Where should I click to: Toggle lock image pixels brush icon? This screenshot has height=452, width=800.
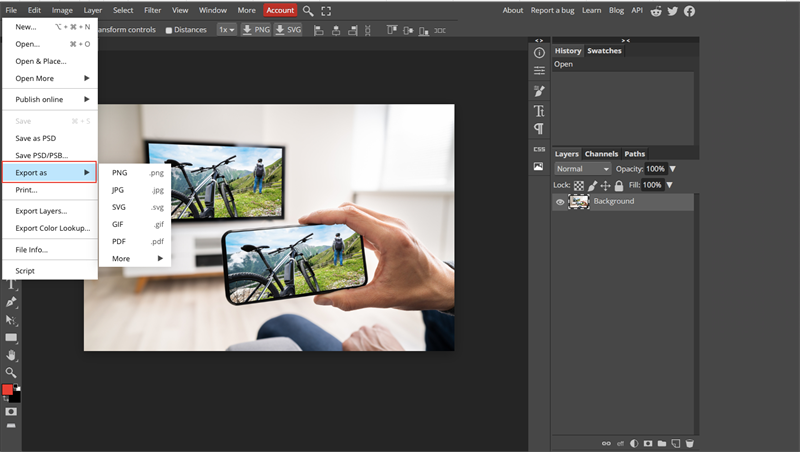(592, 186)
